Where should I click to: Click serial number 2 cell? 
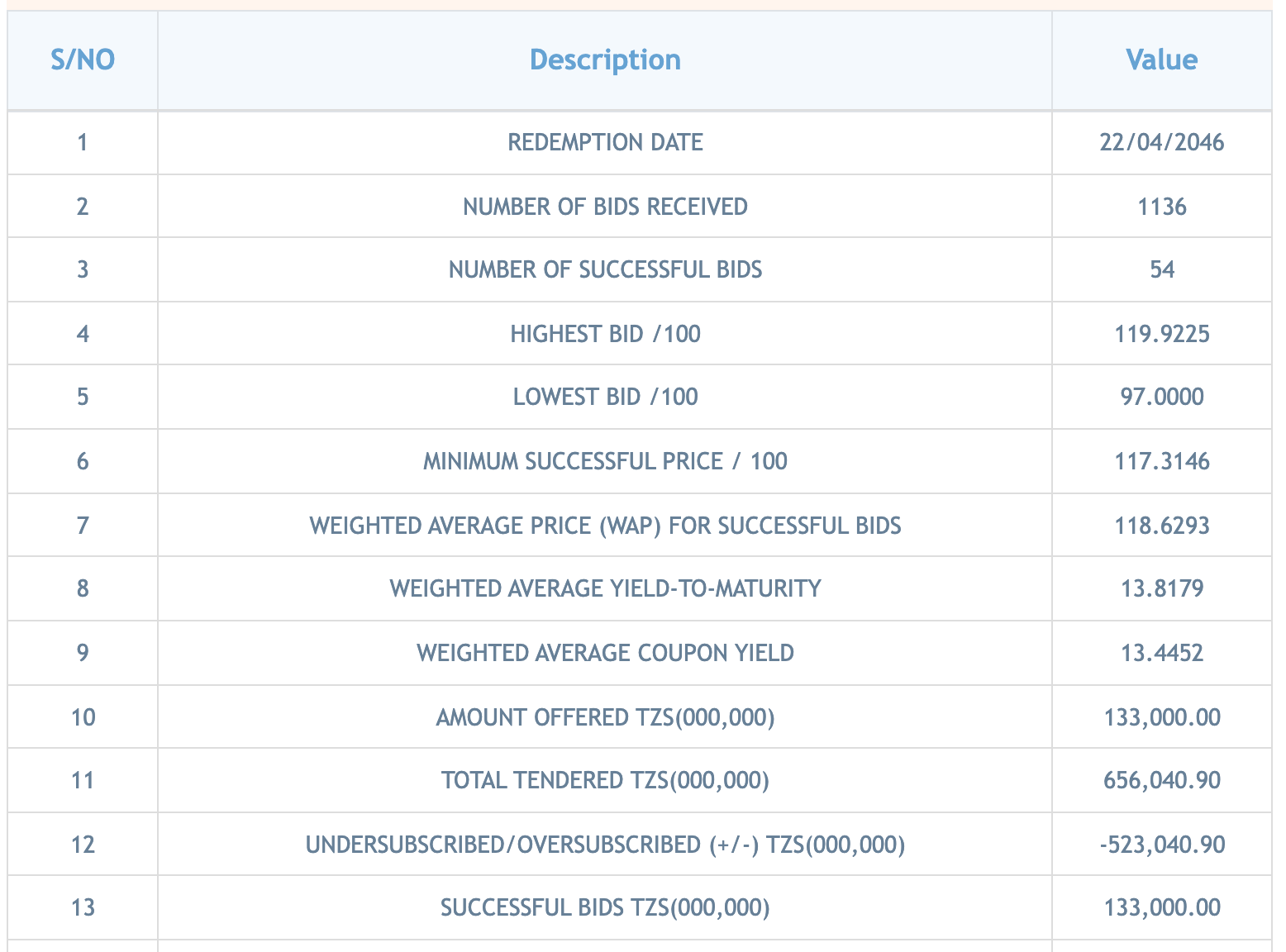[x=83, y=206]
